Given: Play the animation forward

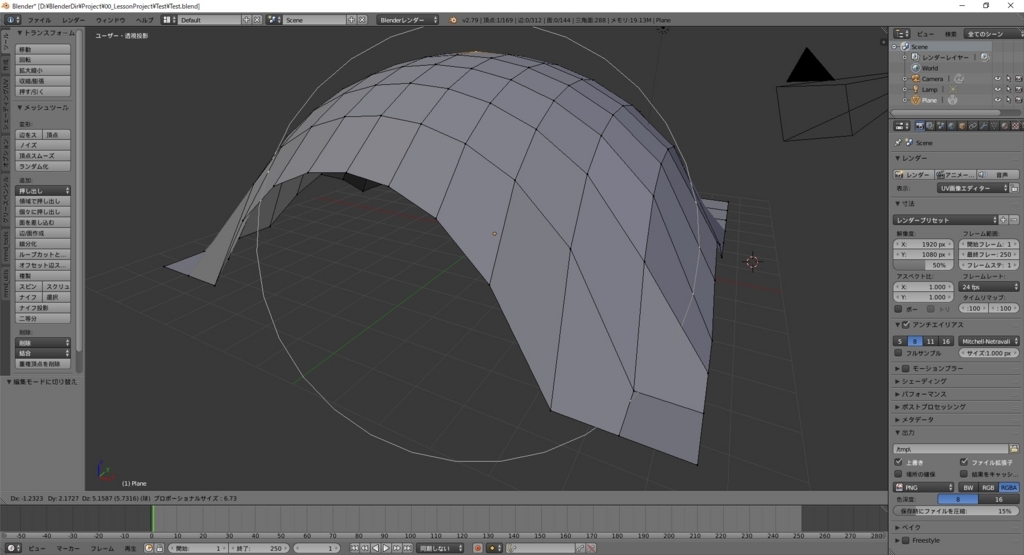Looking at the screenshot, I should pos(386,548).
